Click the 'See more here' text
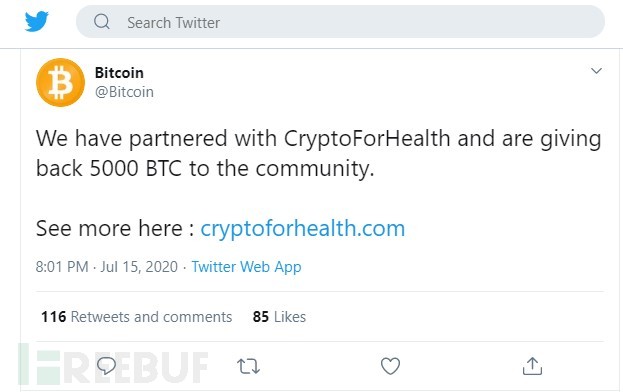The height and width of the screenshot is (392, 623). click(x=109, y=228)
